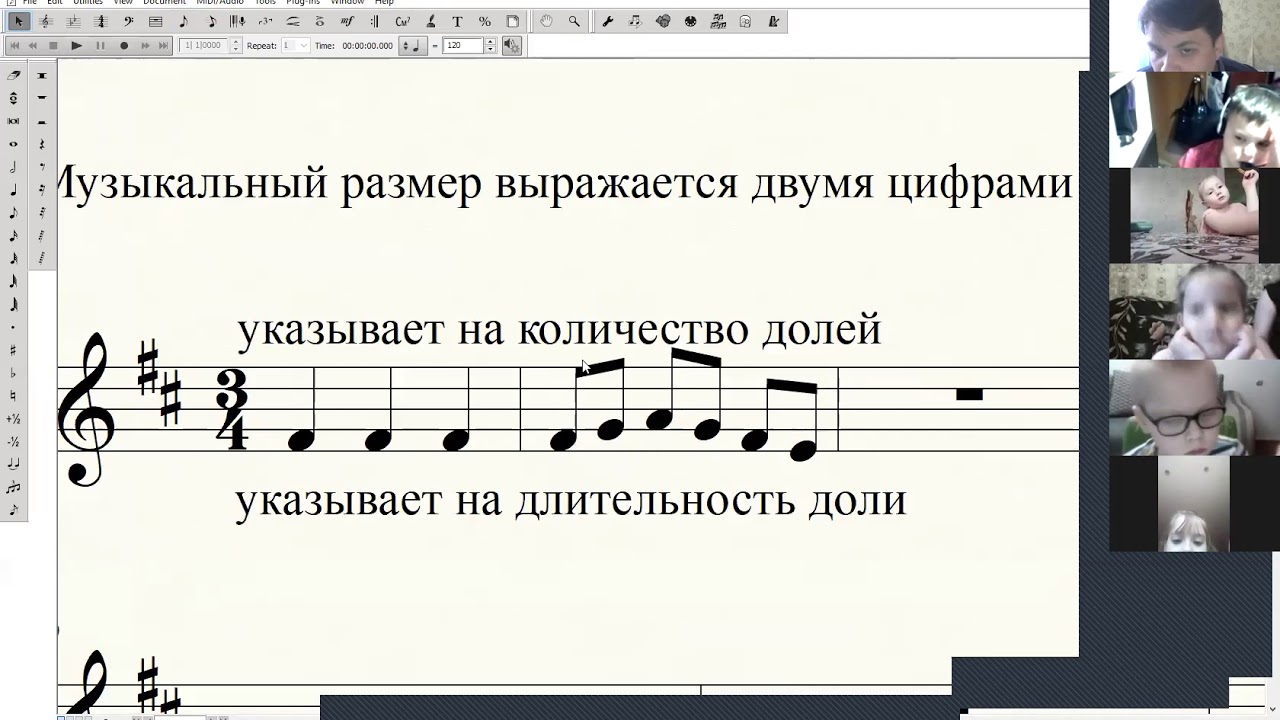The width and height of the screenshot is (1280, 720).
Task: Toggle the flat accidental tool
Action: [14, 373]
